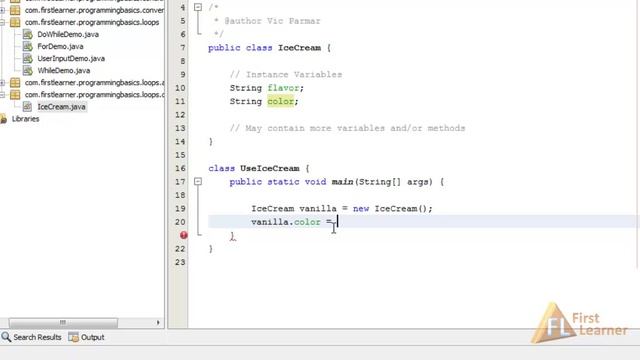Click IceCream.java file icon
The height and width of the screenshot is (360, 640).
(x=27, y=107)
